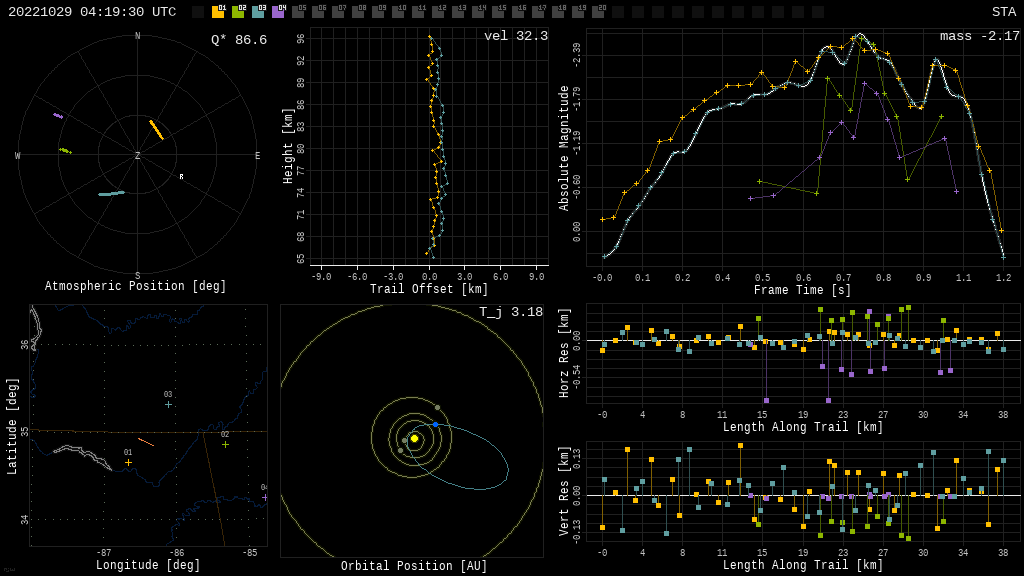Click the 'mass -2.17' label
This screenshot has width=1024, height=576.
pyautogui.click(x=979, y=37)
